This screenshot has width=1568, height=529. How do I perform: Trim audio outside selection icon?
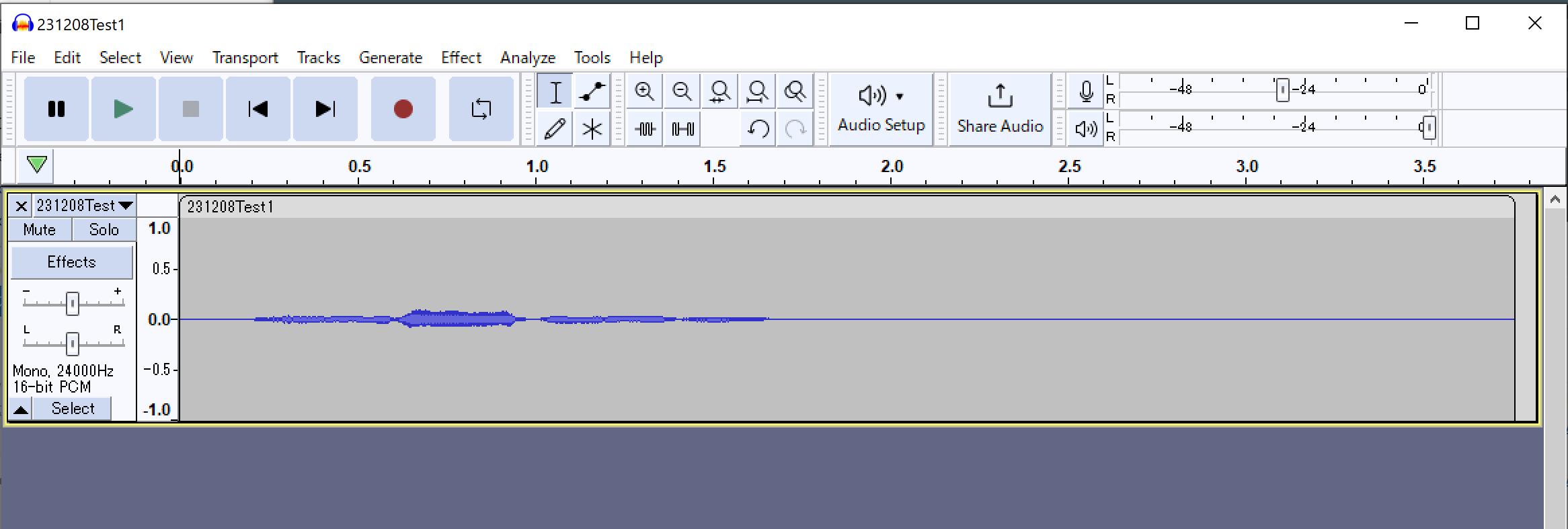pos(645,128)
